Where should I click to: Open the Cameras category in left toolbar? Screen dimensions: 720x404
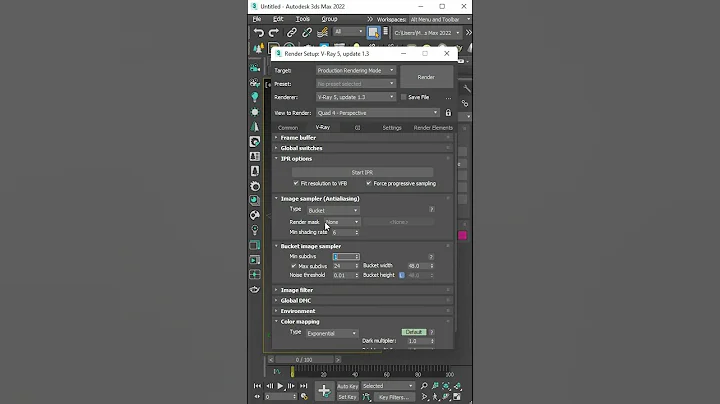coord(255,68)
